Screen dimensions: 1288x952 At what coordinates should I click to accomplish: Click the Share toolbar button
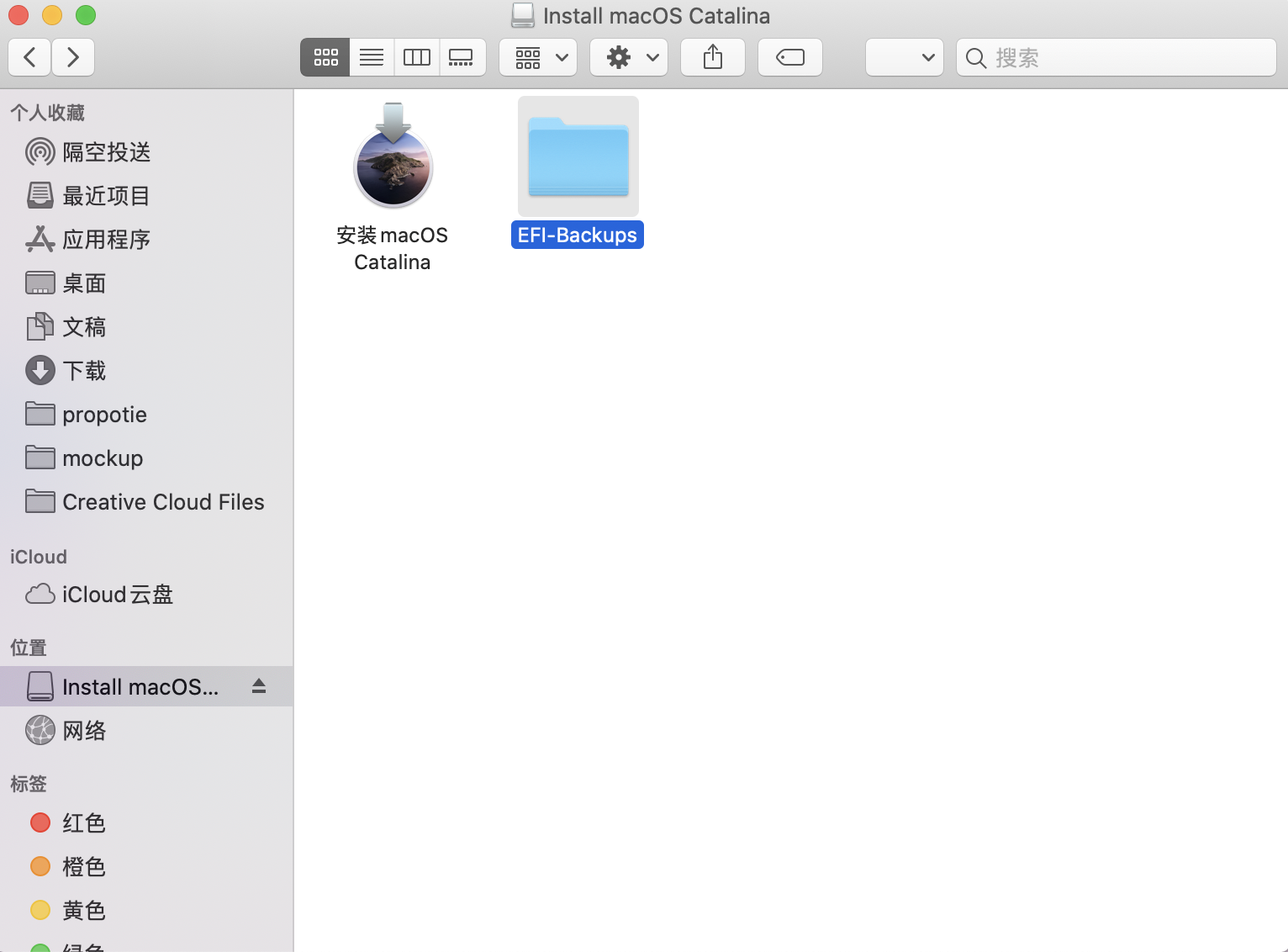(713, 57)
